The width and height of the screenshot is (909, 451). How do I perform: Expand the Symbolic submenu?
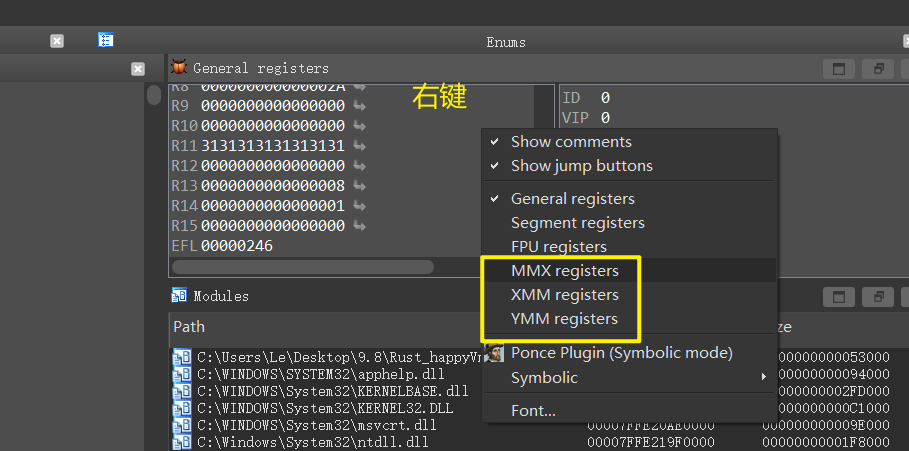coord(630,377)
